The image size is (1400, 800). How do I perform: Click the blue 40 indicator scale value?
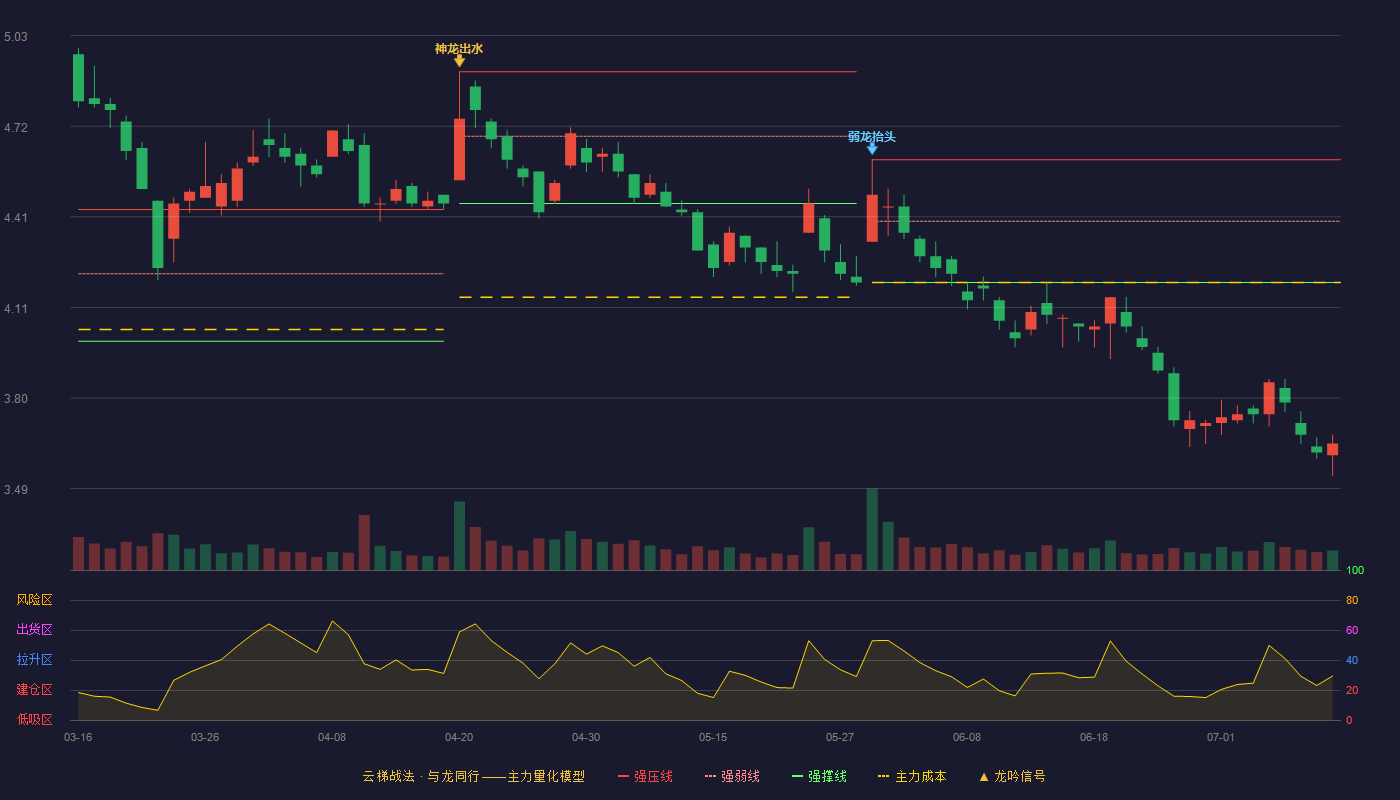[1352, 660]
